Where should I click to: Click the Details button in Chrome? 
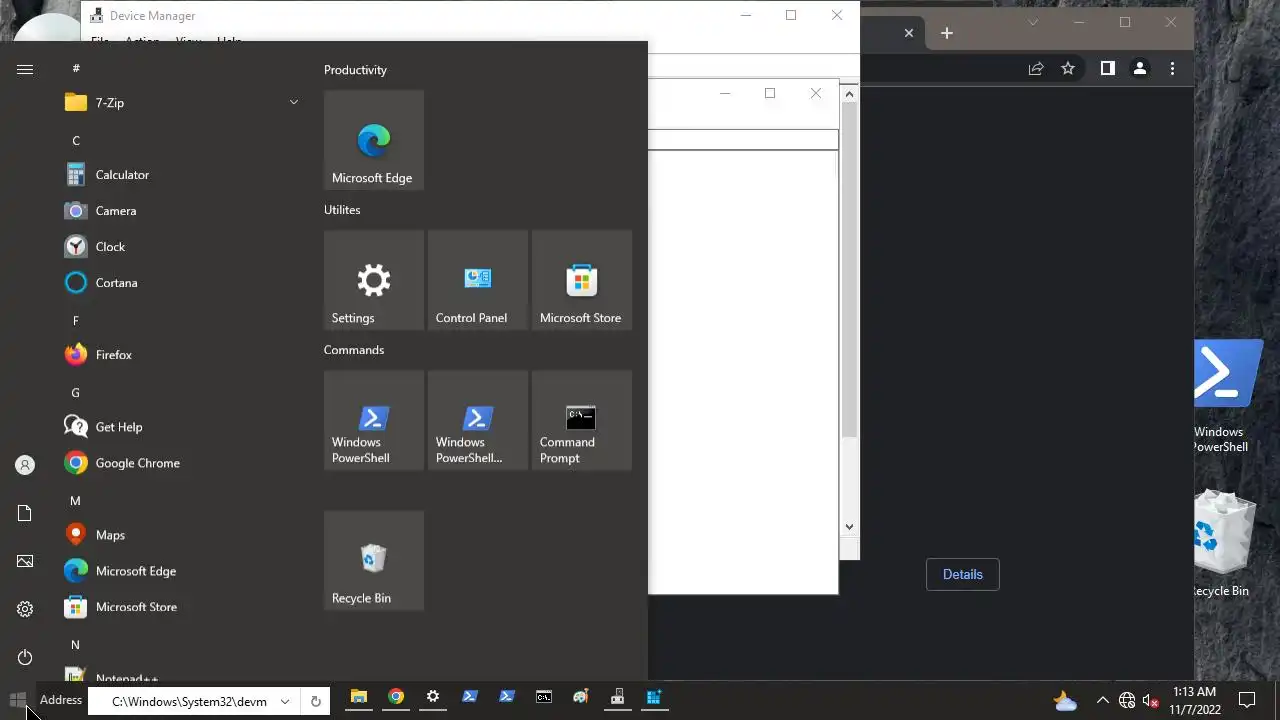point(962,574)
